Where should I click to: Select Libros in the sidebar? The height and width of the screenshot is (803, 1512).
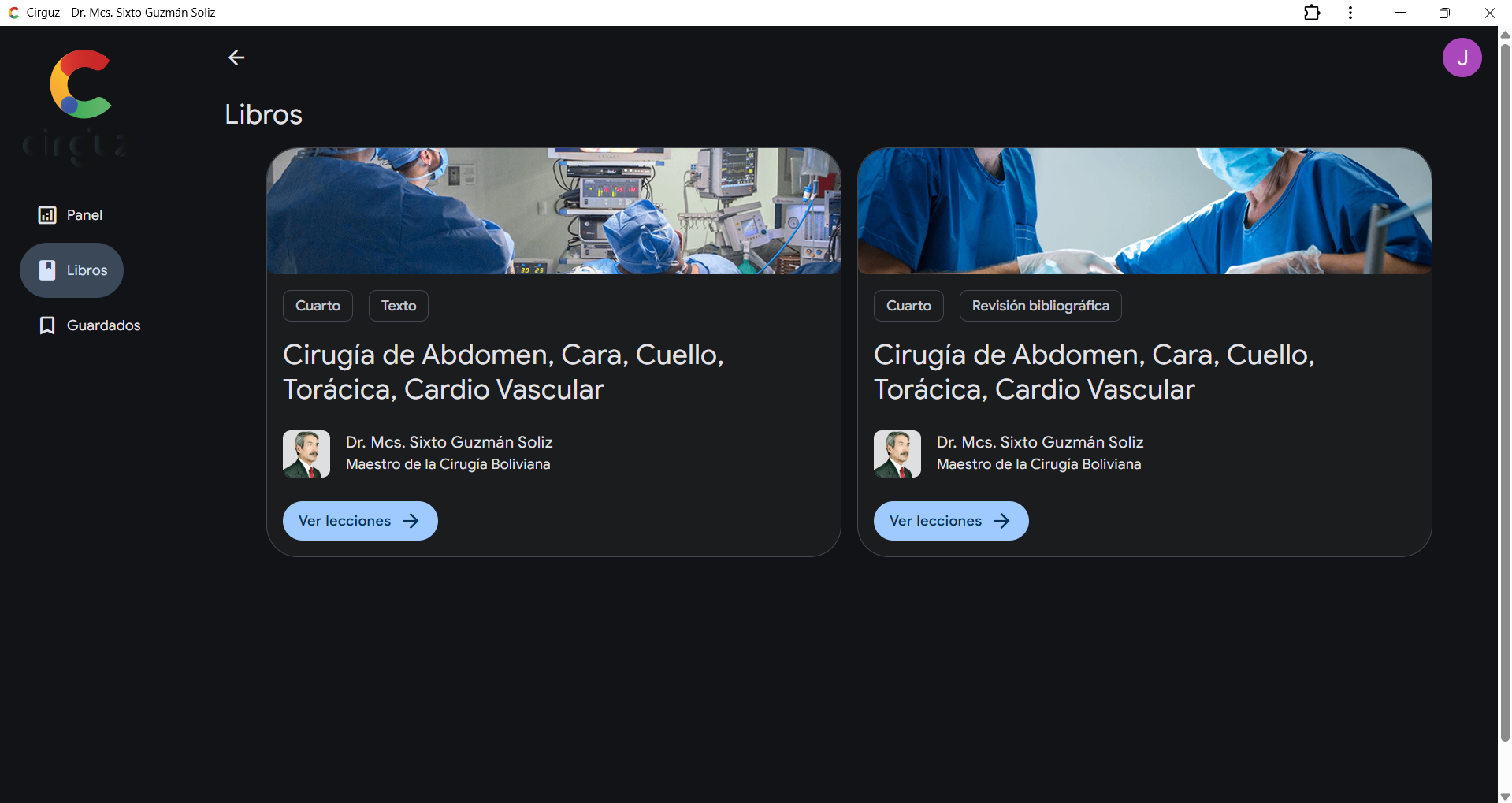coord(72,270)
